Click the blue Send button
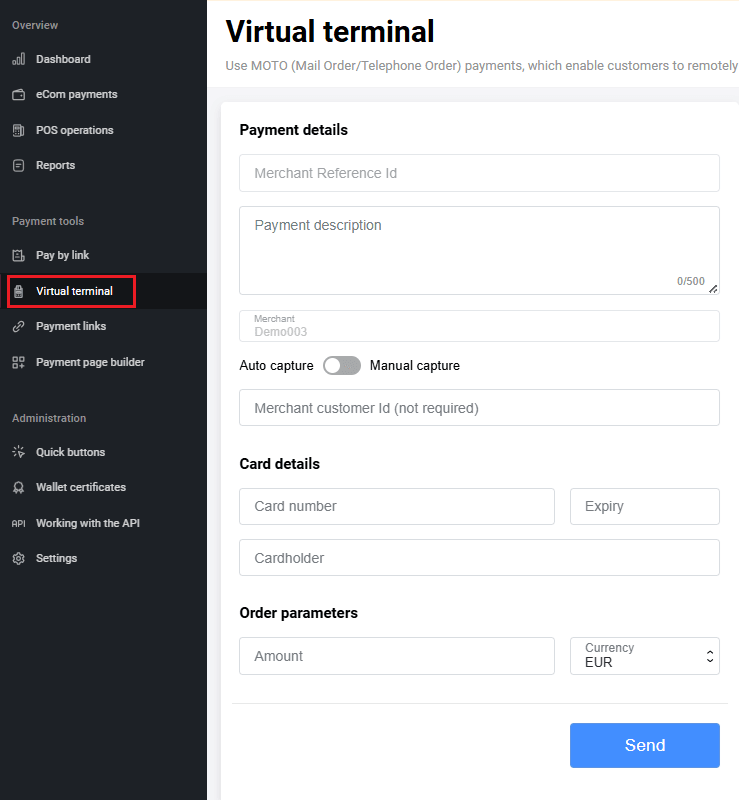Image resolution: width=739 pixels, height=800 pixels. (644, 745)
